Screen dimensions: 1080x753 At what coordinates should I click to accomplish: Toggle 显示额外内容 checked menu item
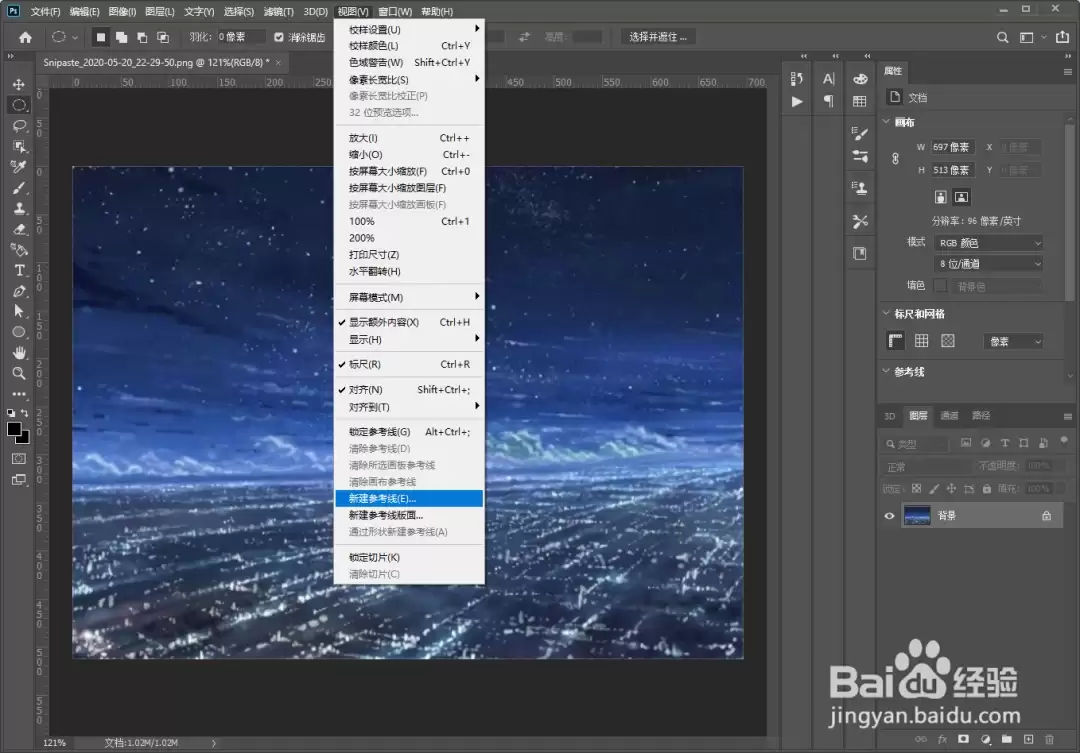click(409, 322)
